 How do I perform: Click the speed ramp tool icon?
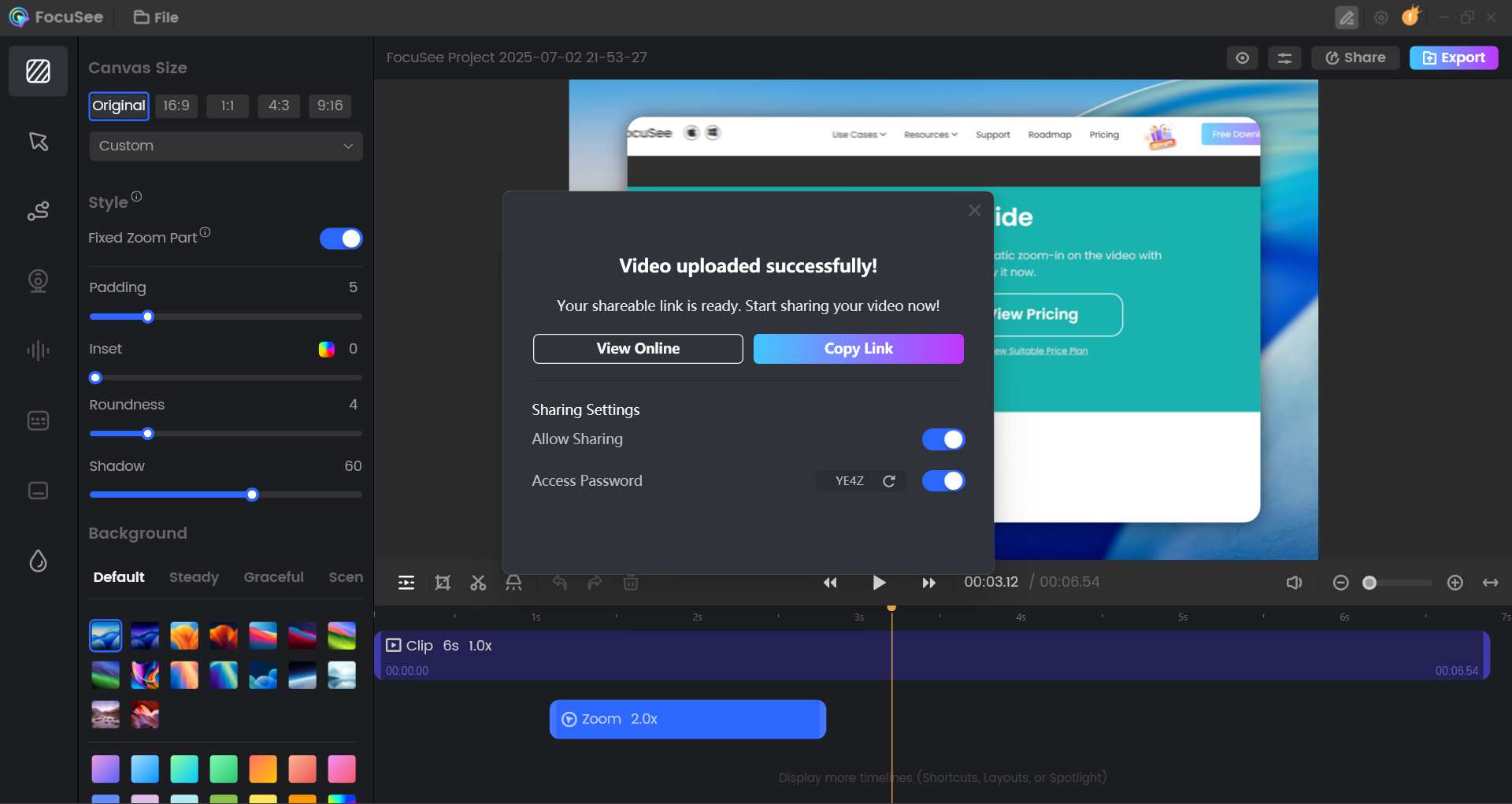513,583
